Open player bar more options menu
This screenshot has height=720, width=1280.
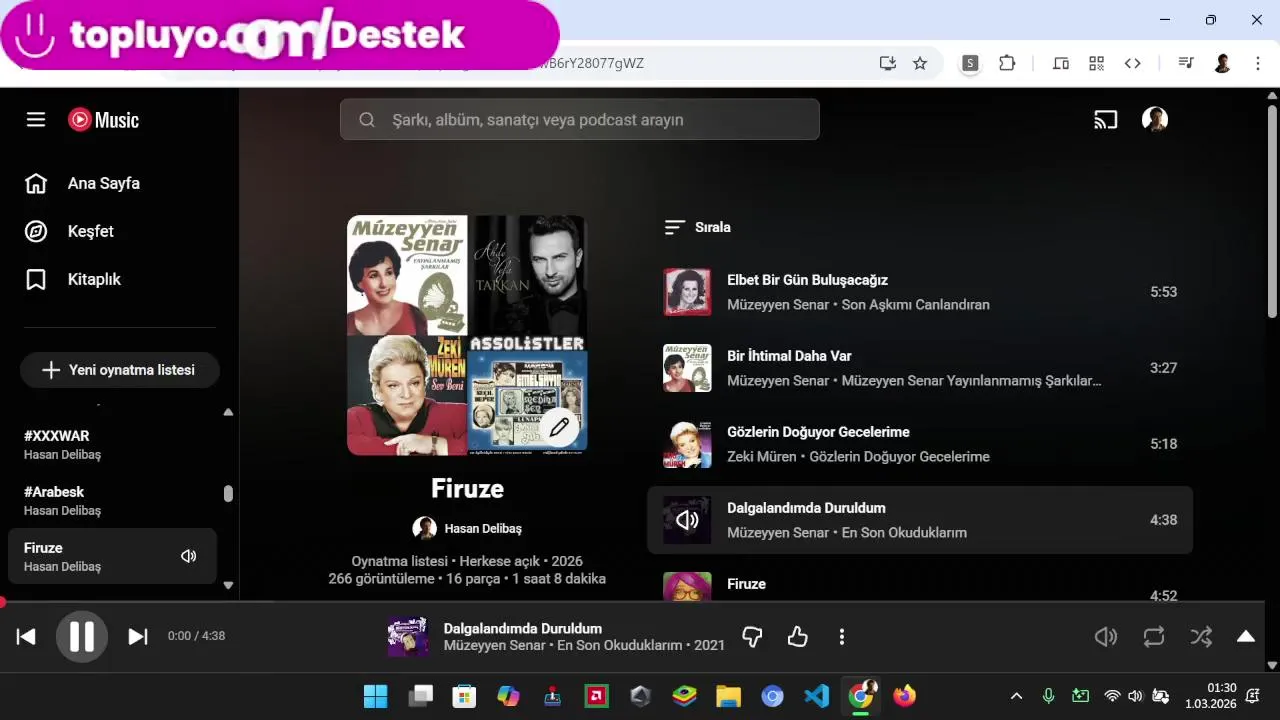[842, 637]
